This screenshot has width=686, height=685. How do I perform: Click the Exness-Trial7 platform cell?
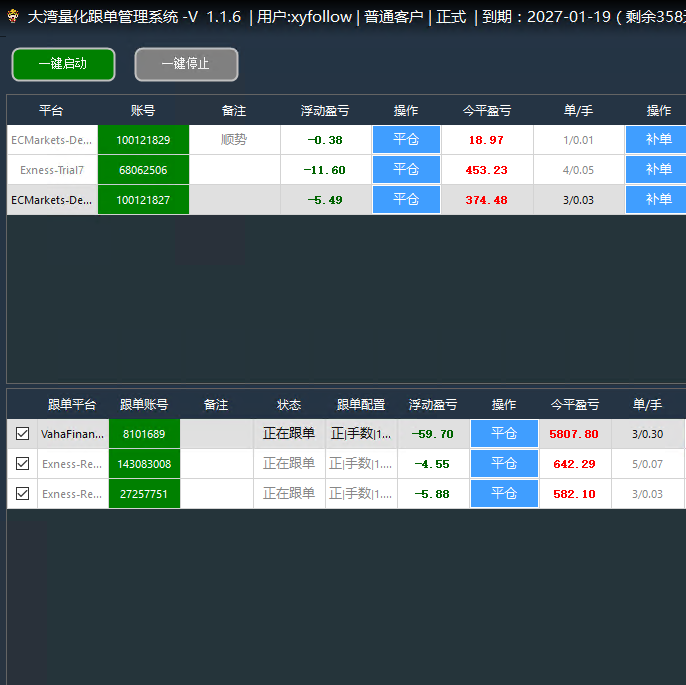coord(52,170)
